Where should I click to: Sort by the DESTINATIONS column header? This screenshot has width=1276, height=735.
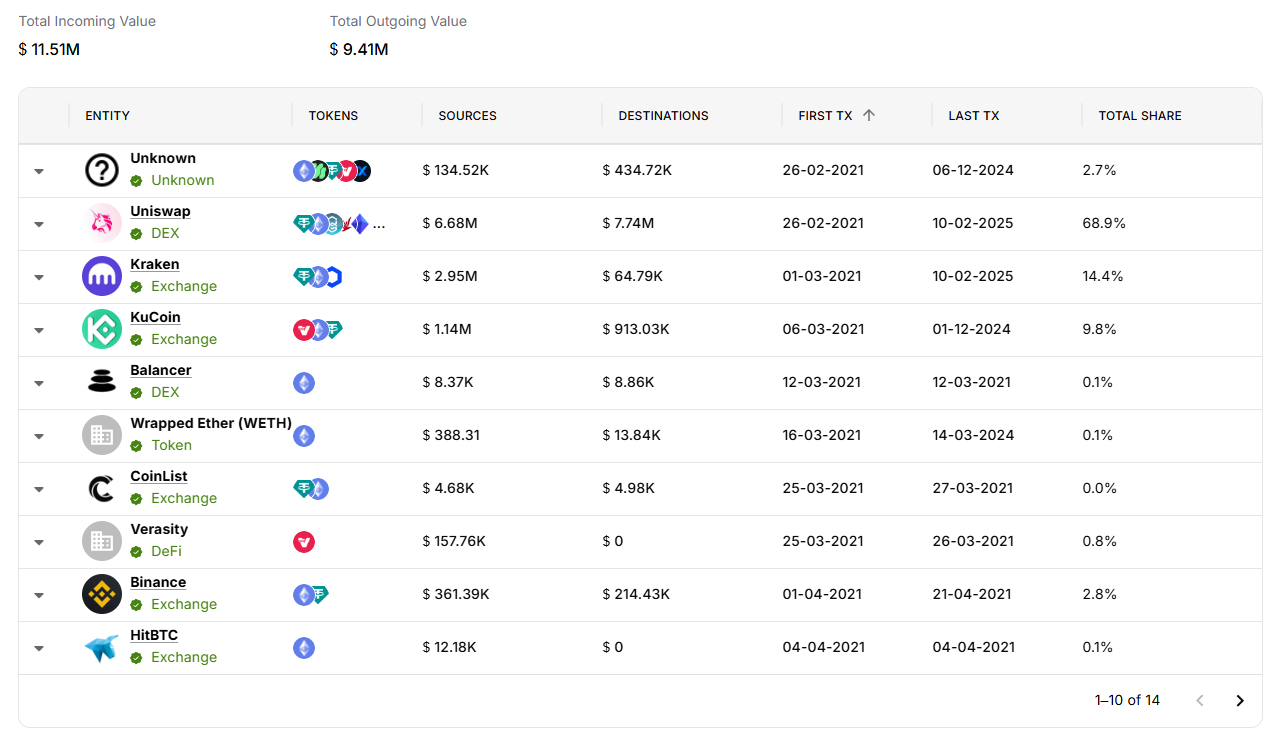(663, 116)
